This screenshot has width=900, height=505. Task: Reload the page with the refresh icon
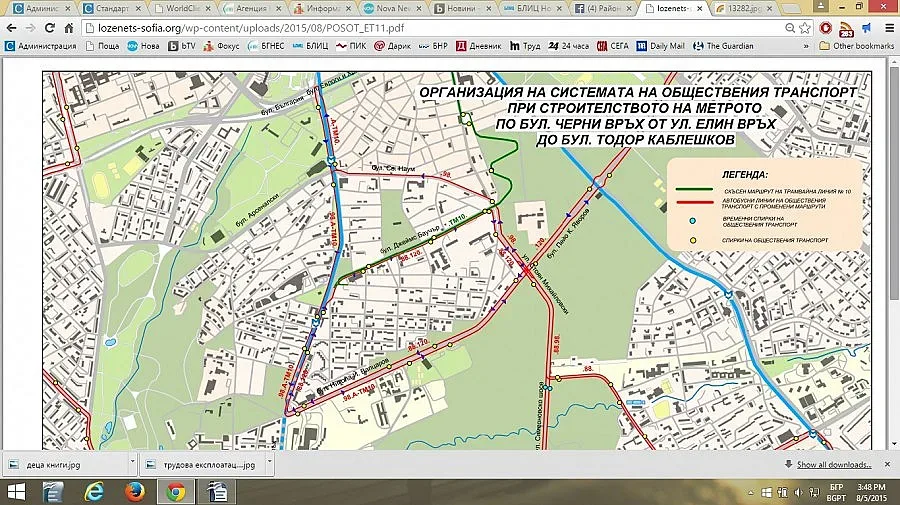[x=67, y=28]
